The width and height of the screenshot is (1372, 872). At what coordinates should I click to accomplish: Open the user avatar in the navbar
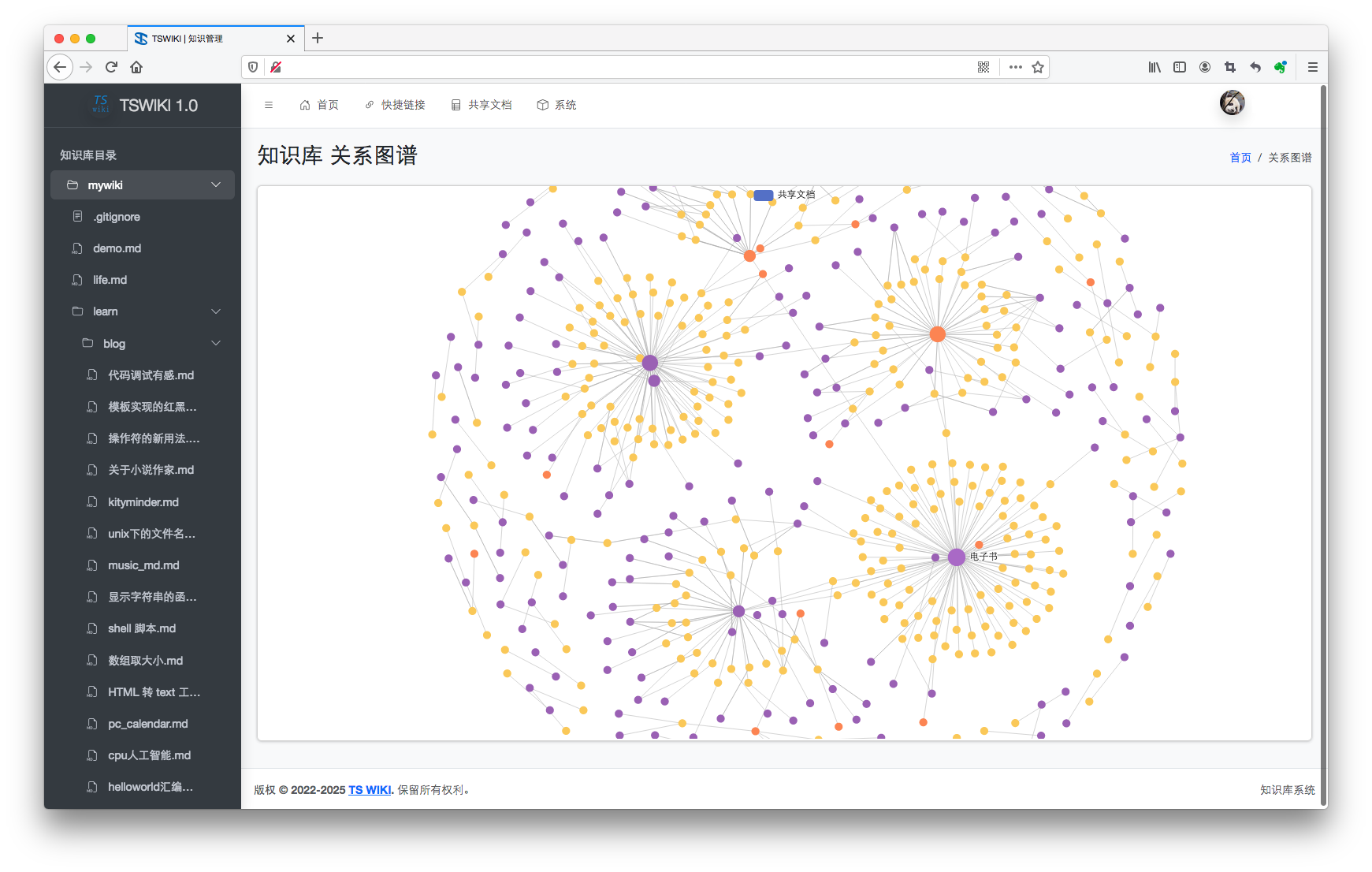(x=1232, y=102)
